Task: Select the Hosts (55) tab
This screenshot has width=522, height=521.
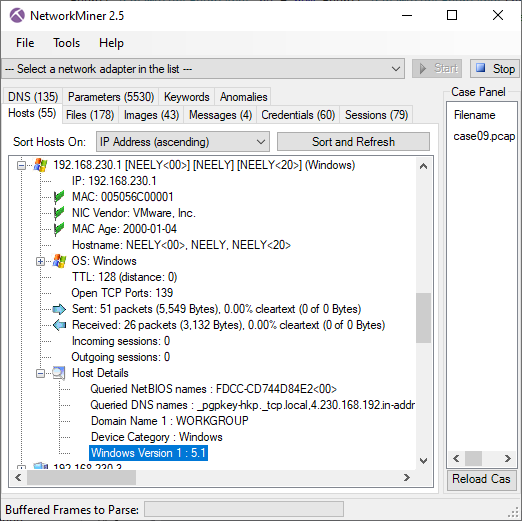Action: coord(32,113)
